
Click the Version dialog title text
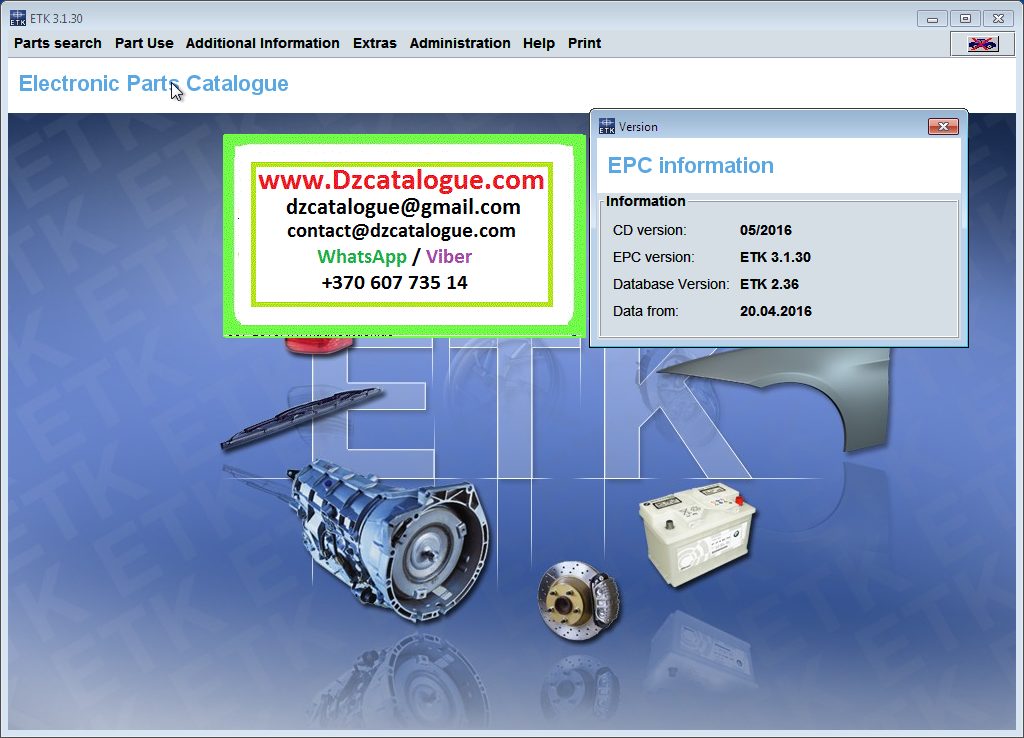[x=638, y=127]
